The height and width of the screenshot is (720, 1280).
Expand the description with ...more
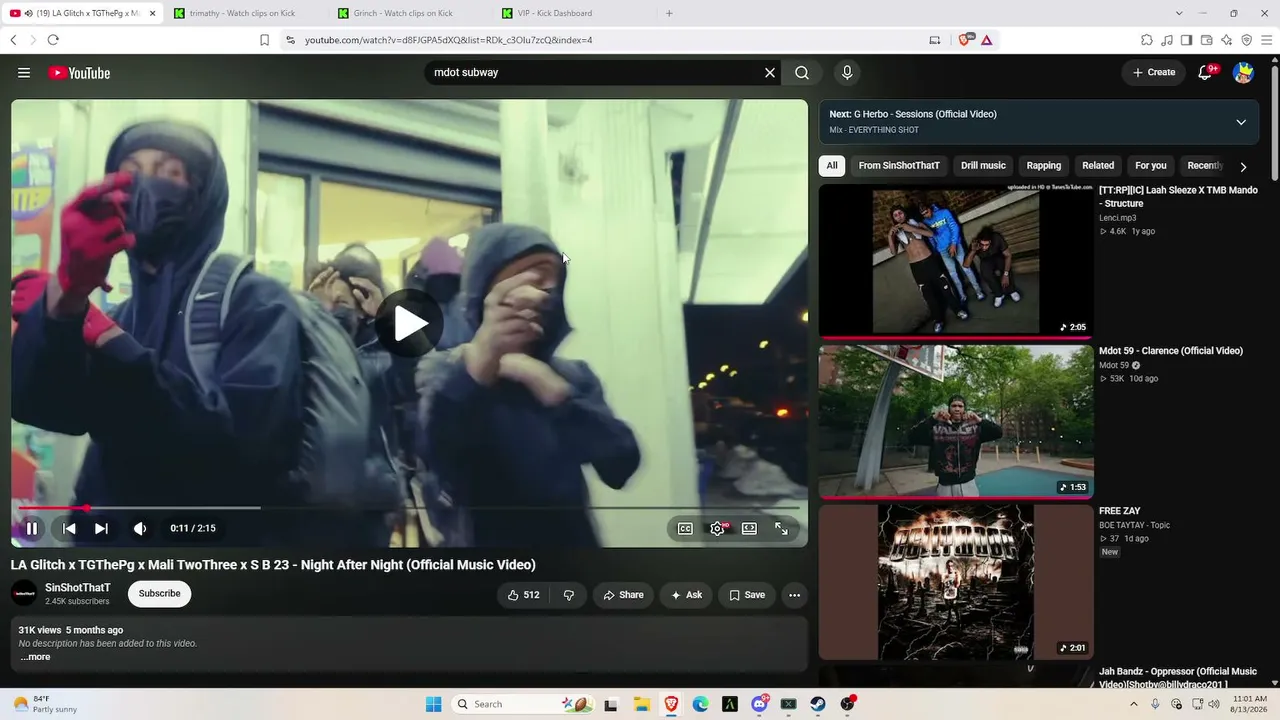click(35, 657)
